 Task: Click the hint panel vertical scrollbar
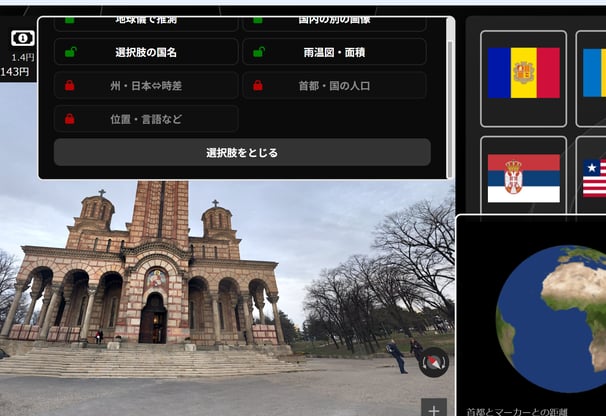tap(449, 108)
